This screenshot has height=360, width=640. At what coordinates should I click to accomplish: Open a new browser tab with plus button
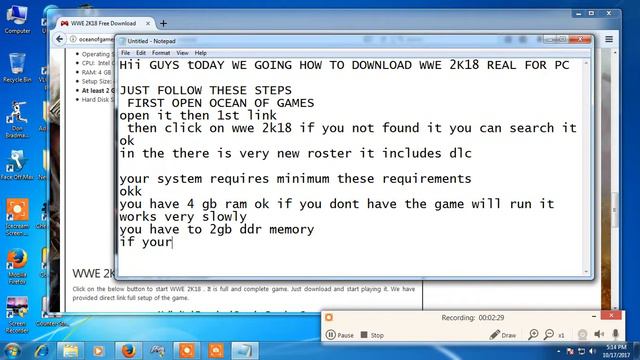click(x=163, y=23)
